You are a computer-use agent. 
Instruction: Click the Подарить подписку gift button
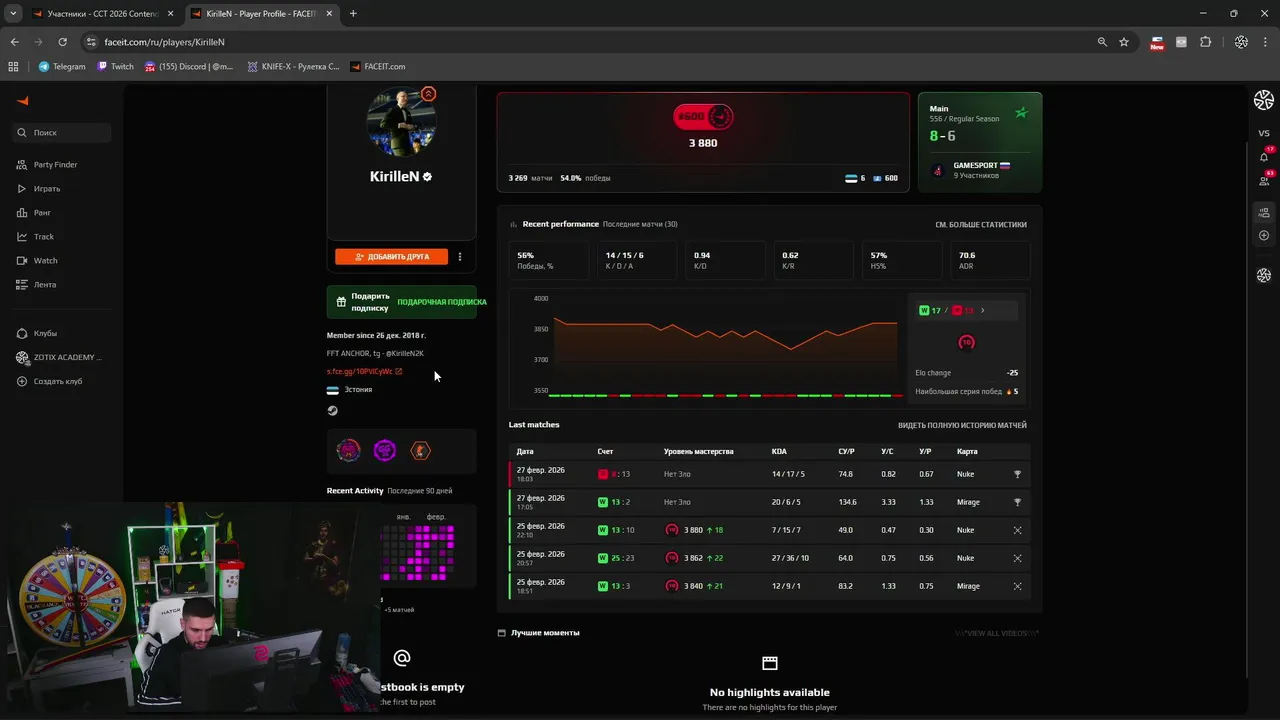(x=401, y=302)
